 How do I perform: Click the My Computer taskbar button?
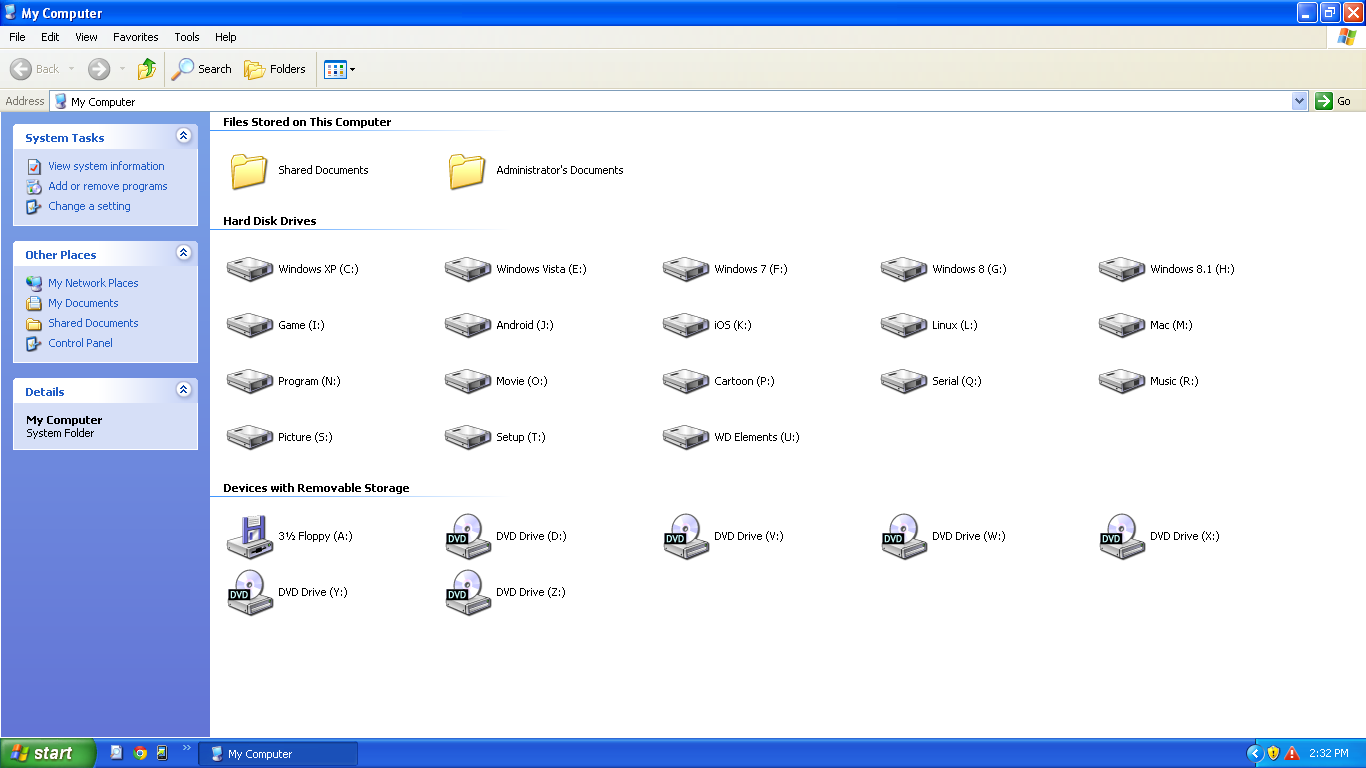click(x=278, y=754)
